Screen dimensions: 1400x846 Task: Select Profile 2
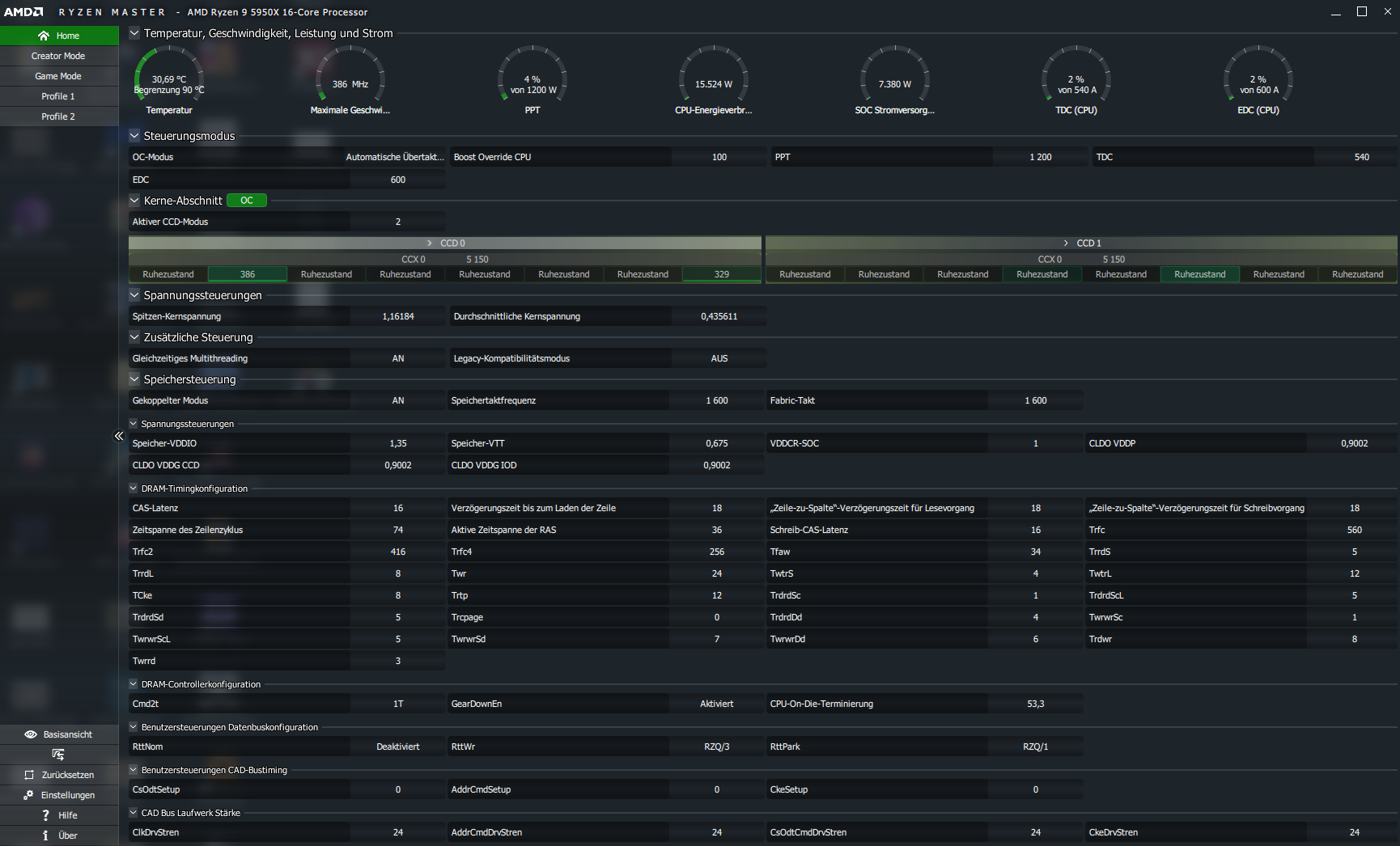[59, 116]
